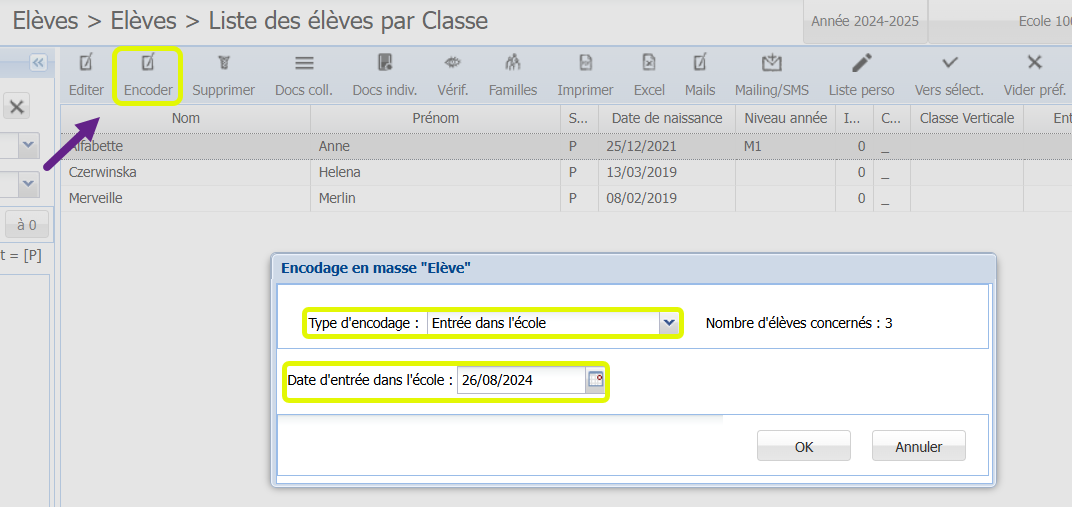Click the Editer toolbar icon
This screenshot has height=507, width=1072.
pyautogui.click(x=86, y=64)
